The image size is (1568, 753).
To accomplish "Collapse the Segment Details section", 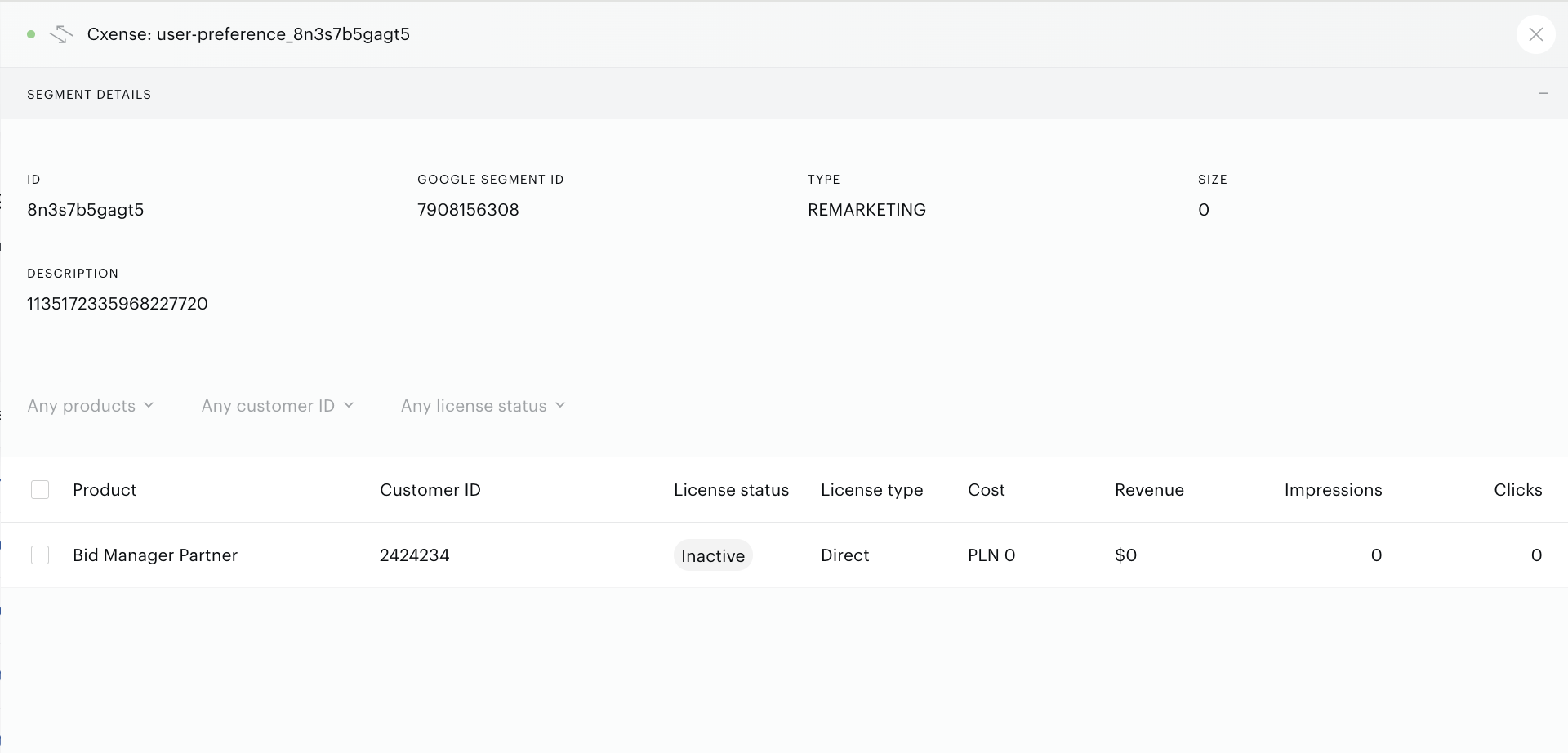I will (x=1543, y=94).
